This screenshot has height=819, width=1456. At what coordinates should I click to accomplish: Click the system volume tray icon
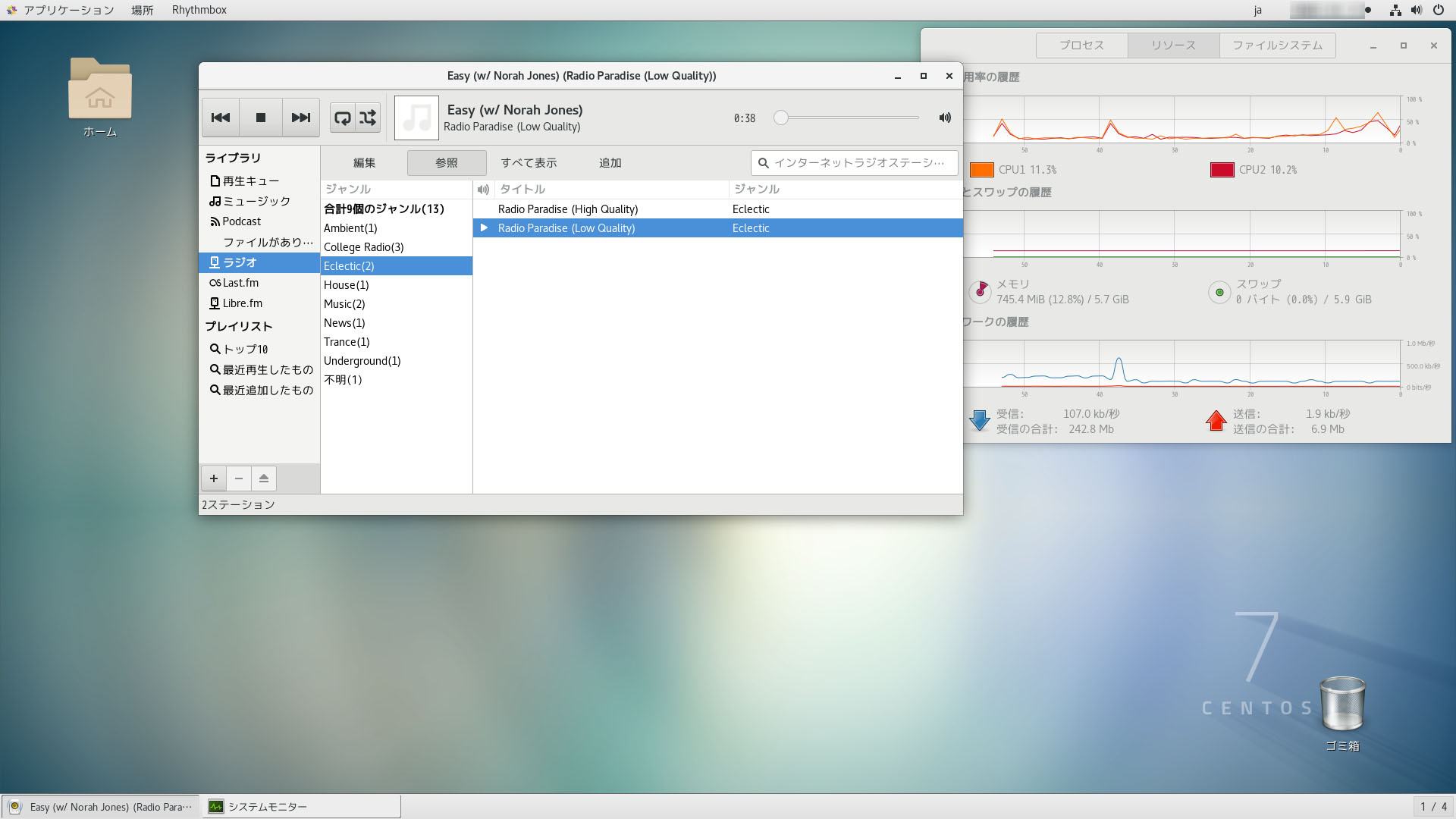pos(1417,10)
